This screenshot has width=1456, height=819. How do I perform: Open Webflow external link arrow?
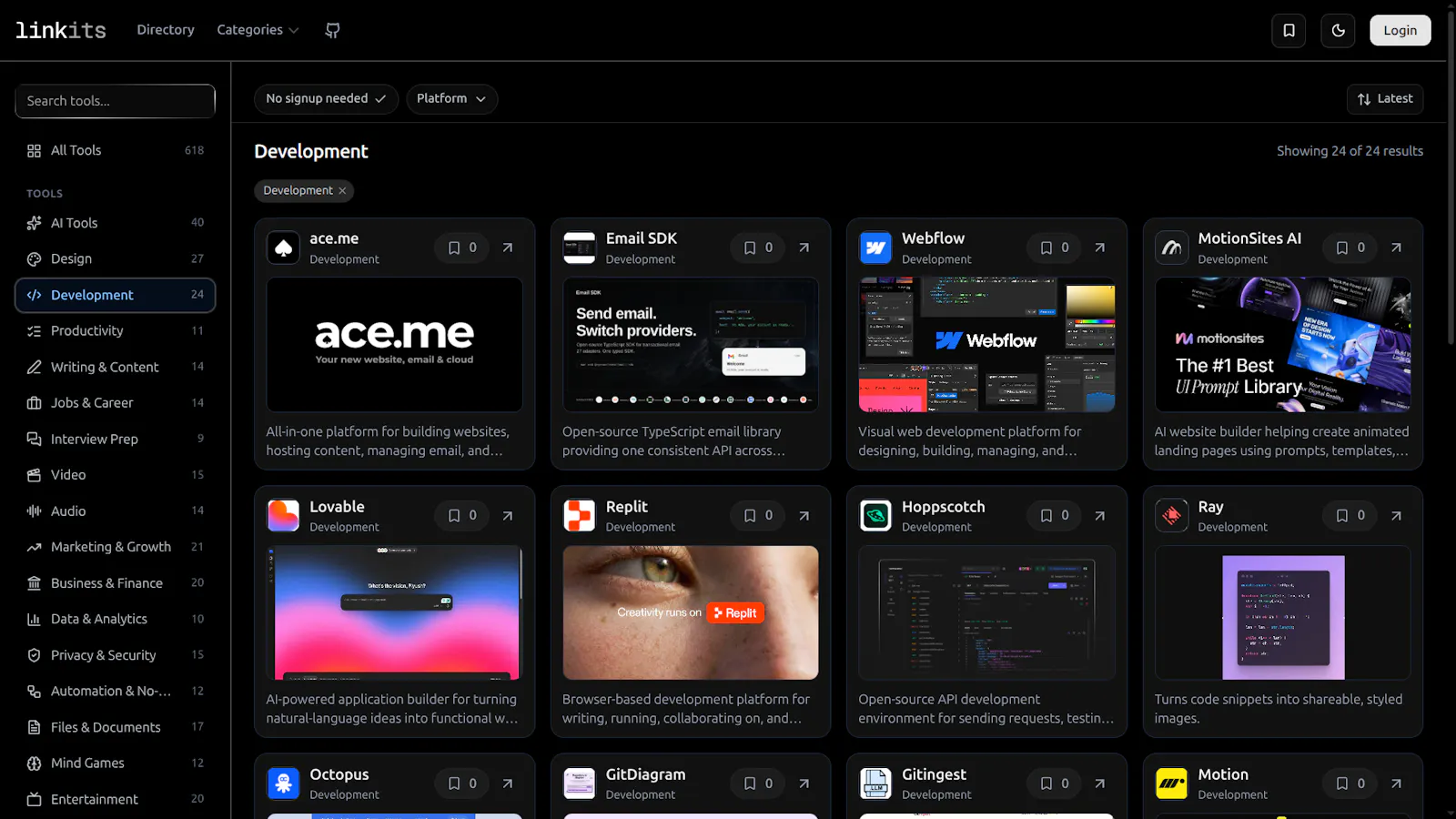(x=1100, y=248)
